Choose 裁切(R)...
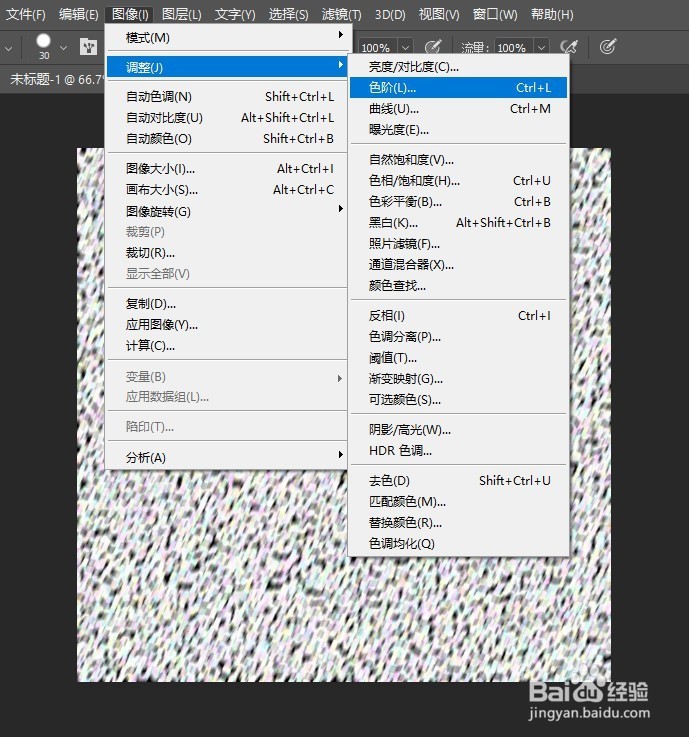The height and width of the screenshot is (737, 689). [x=227, y=253]
